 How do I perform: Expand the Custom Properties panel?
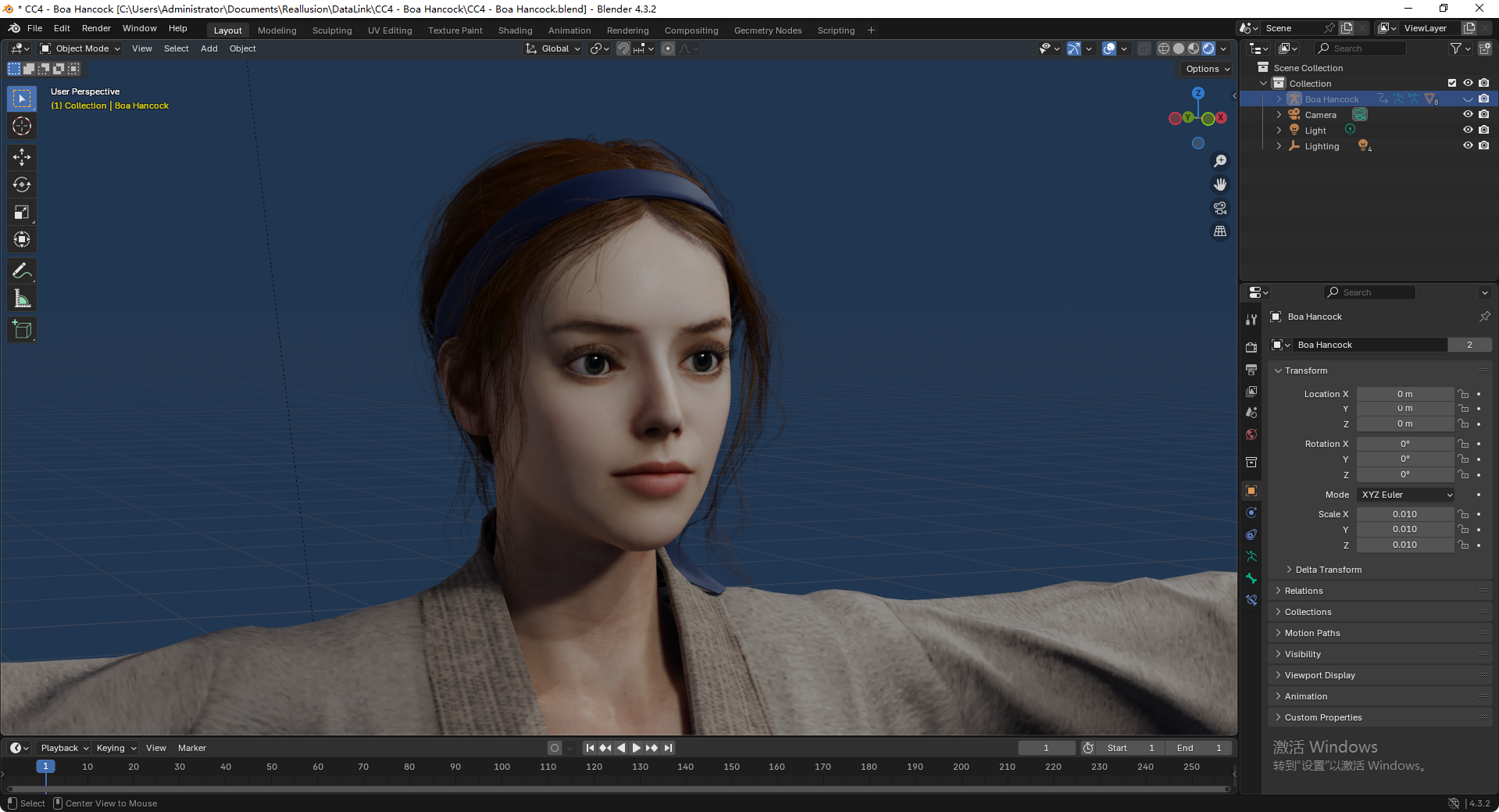pos(1323,718)
